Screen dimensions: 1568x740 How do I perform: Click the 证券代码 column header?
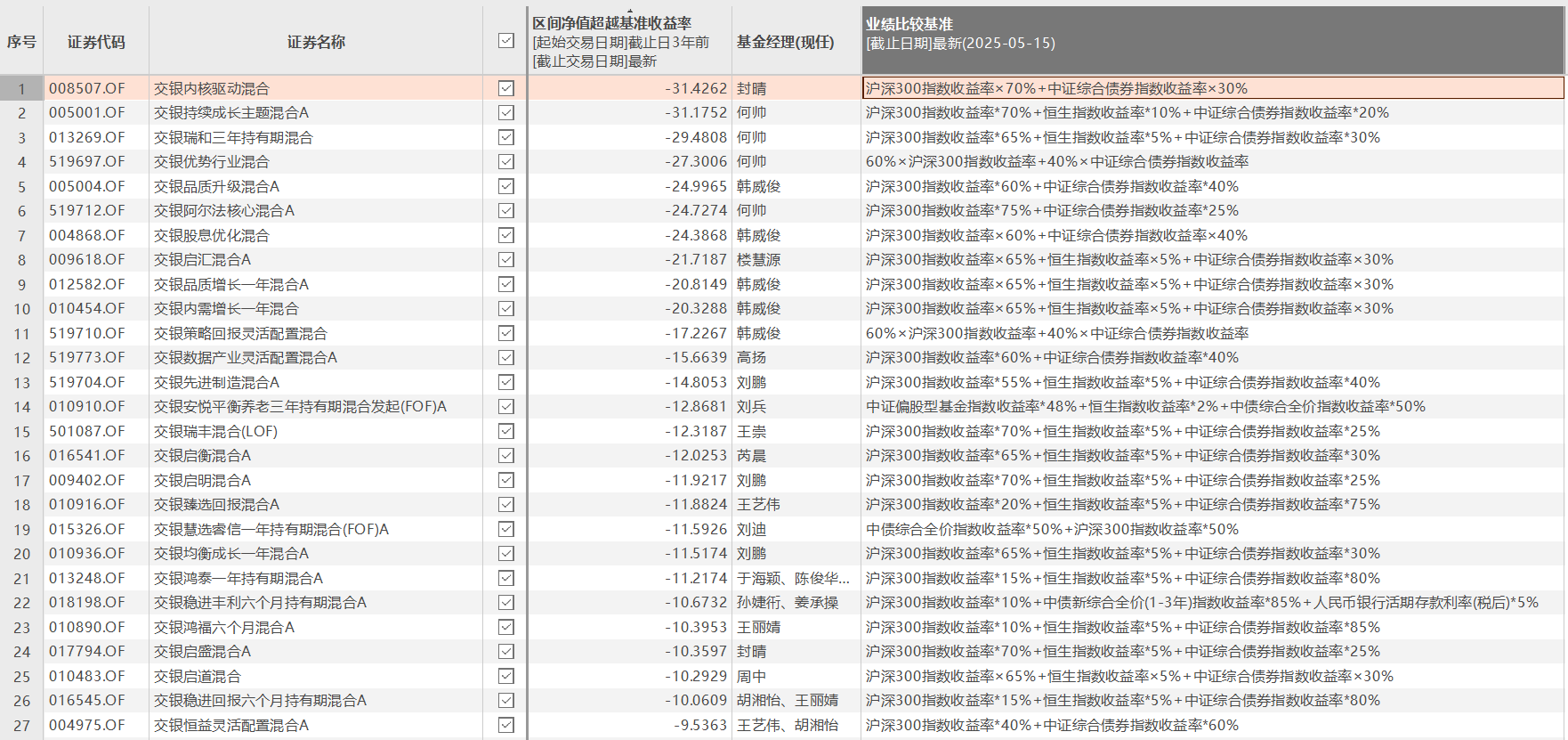[96, 42]
